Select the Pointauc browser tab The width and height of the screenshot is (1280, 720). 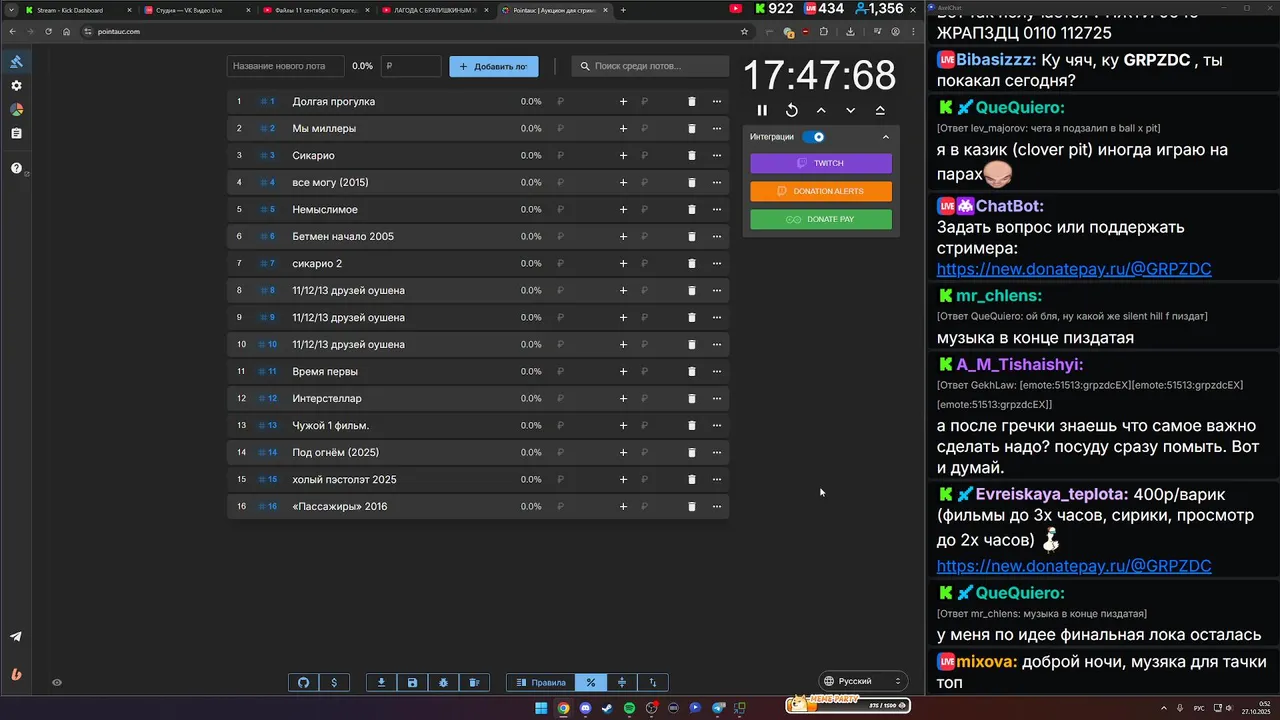[553, 10]
